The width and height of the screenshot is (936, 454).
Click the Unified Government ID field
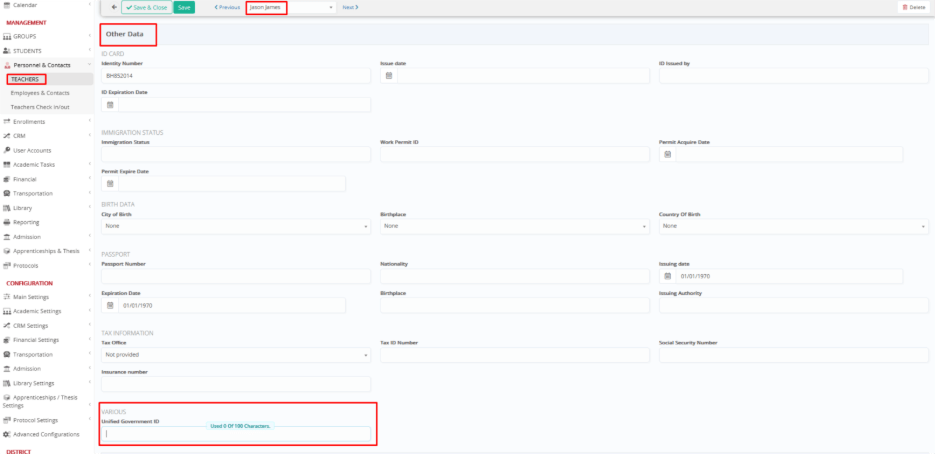click(236, 435)
